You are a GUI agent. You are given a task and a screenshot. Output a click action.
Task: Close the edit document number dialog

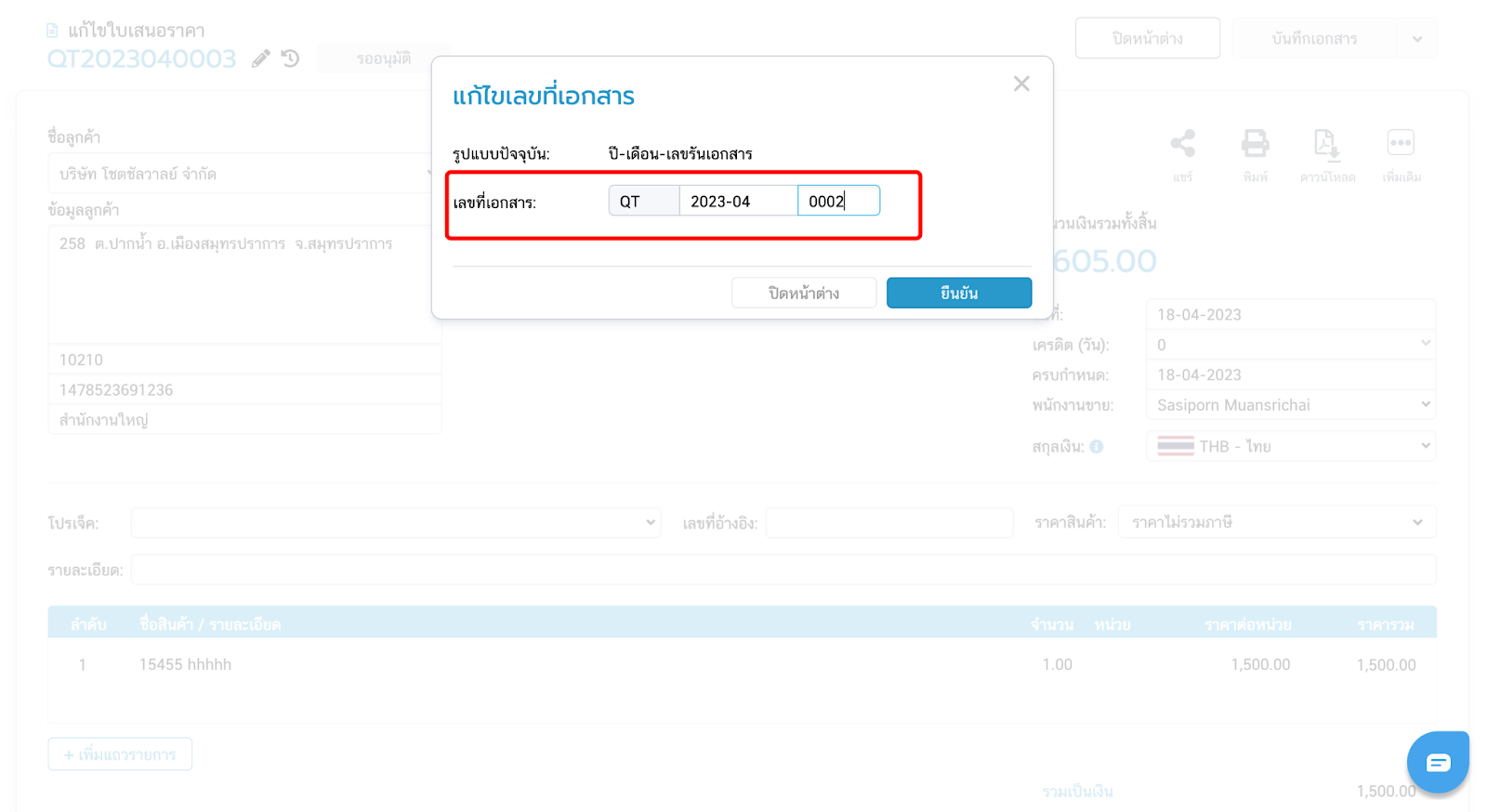[1021, 84]
